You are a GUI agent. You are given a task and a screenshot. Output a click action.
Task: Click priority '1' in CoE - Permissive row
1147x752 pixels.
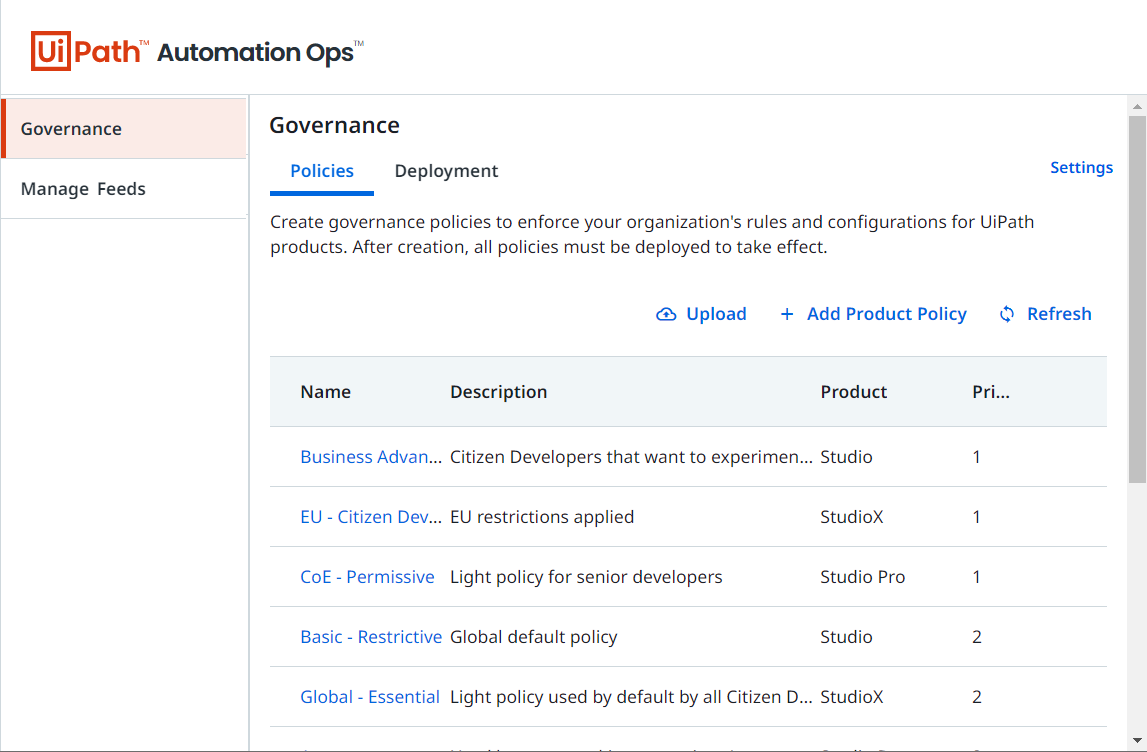coord(977,576)
